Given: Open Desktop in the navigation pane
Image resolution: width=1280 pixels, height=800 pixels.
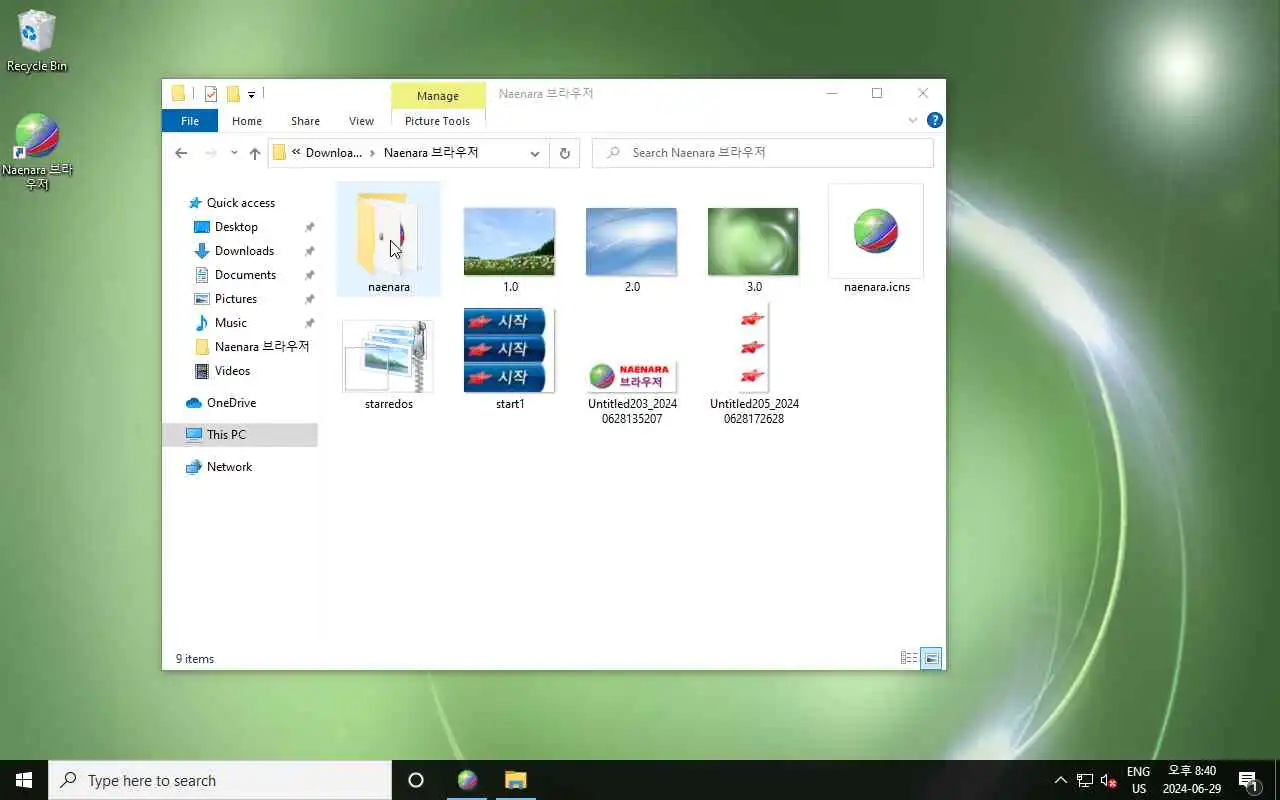Looking at the screenshot, I should pos(236,227).
